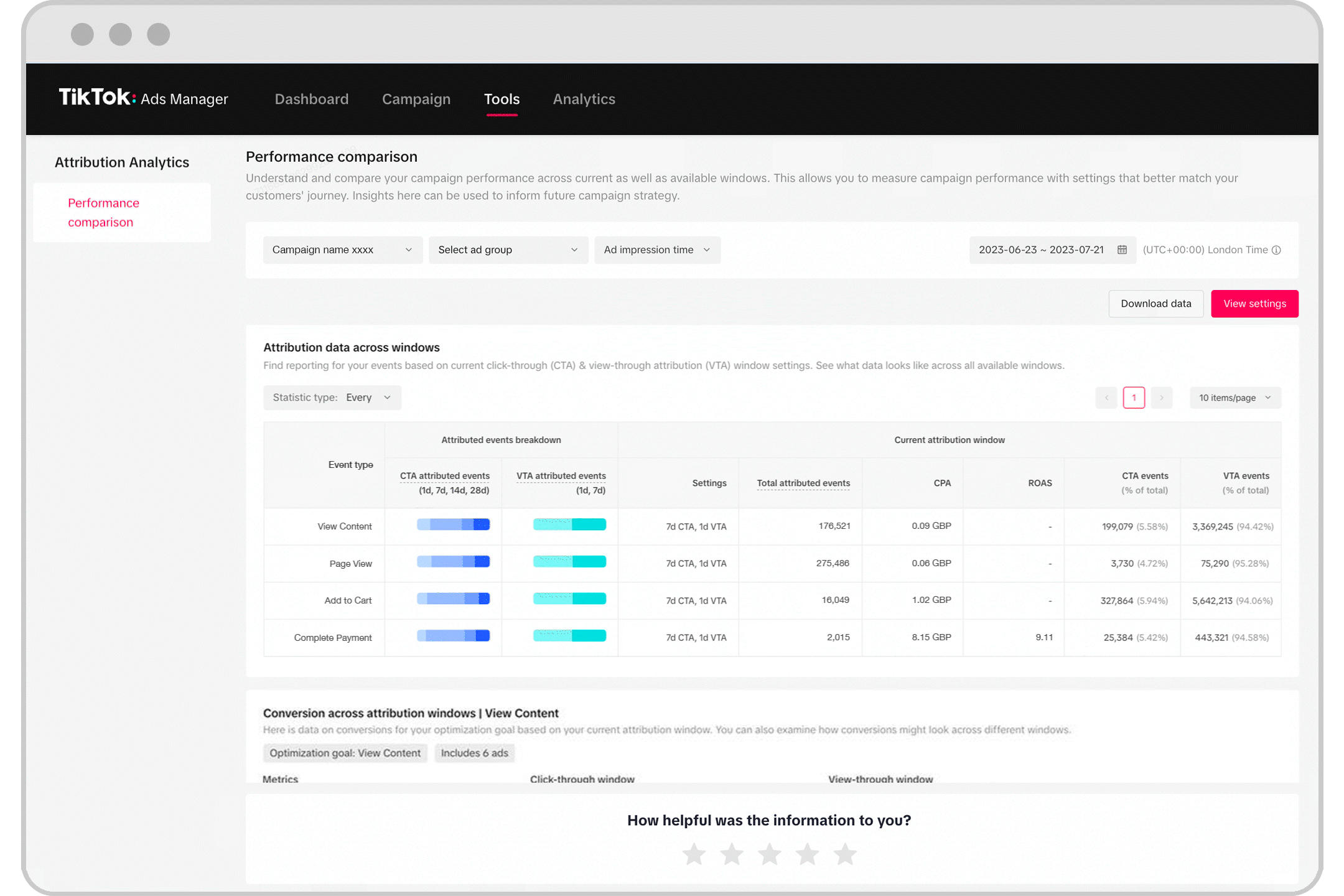Click the calendar icon to change date range
This screenshot has width=1344, height=896.
coord(1121,249)
